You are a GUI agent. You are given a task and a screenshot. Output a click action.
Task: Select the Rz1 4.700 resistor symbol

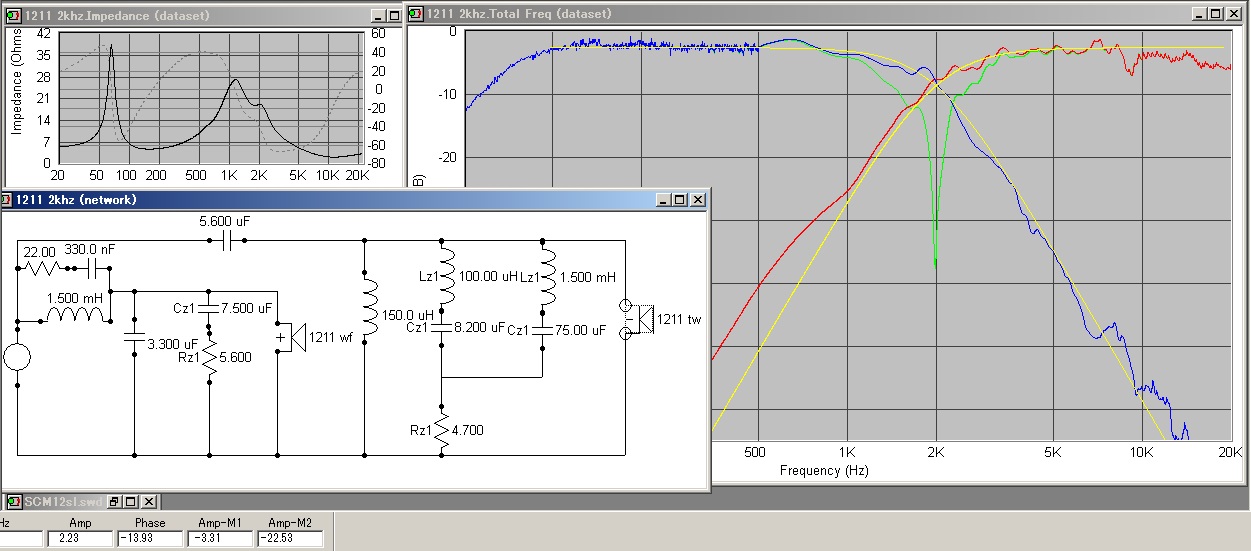click(x=442, y=430)
